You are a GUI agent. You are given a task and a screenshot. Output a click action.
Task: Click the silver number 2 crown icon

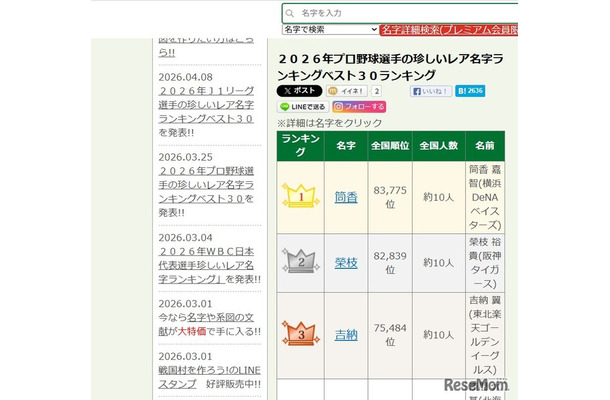301,261
